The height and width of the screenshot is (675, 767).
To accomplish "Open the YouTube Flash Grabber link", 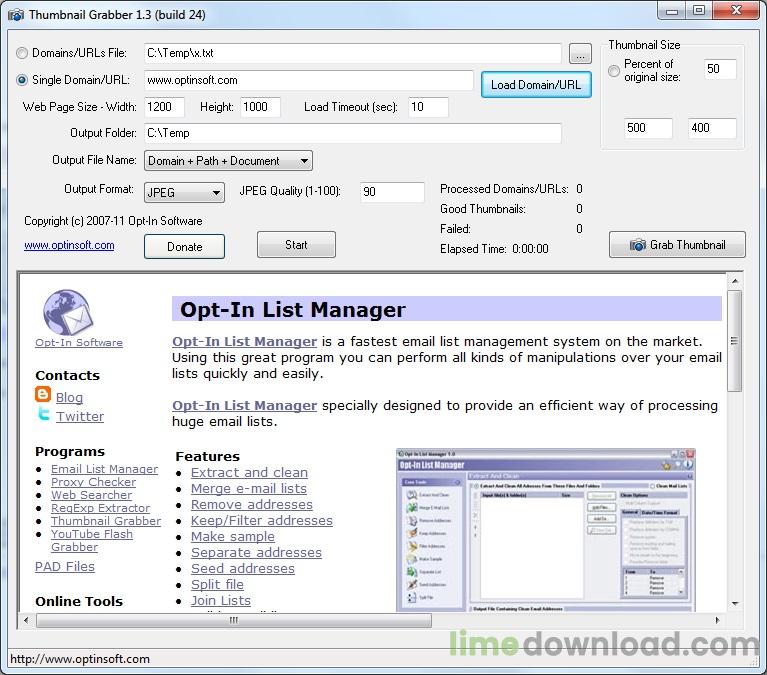I will click(x=92, y=540).
